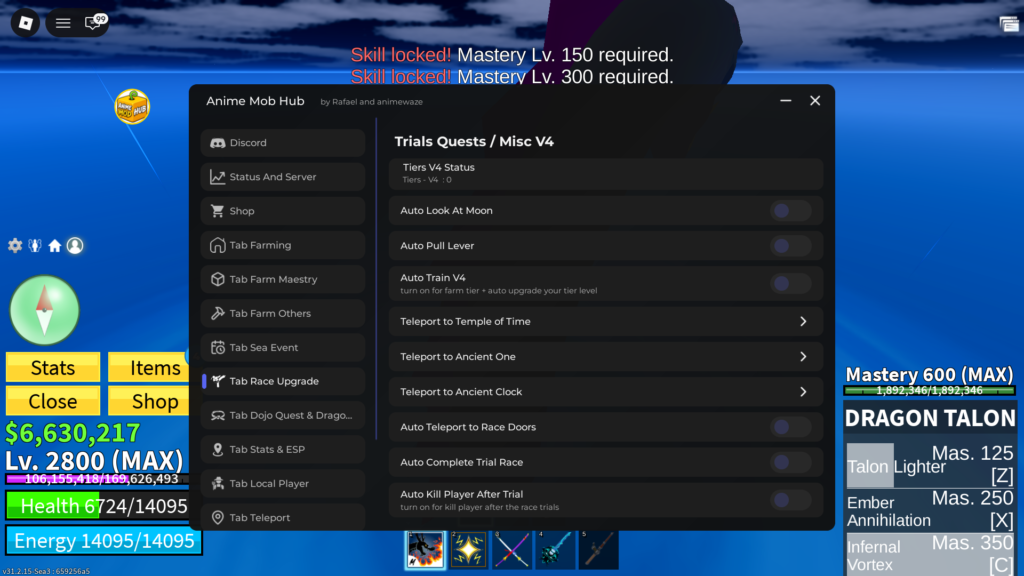Select Dragon Talon in hotbar slot 1
The image size is (1024, 576).
click(x=425, y=549)
